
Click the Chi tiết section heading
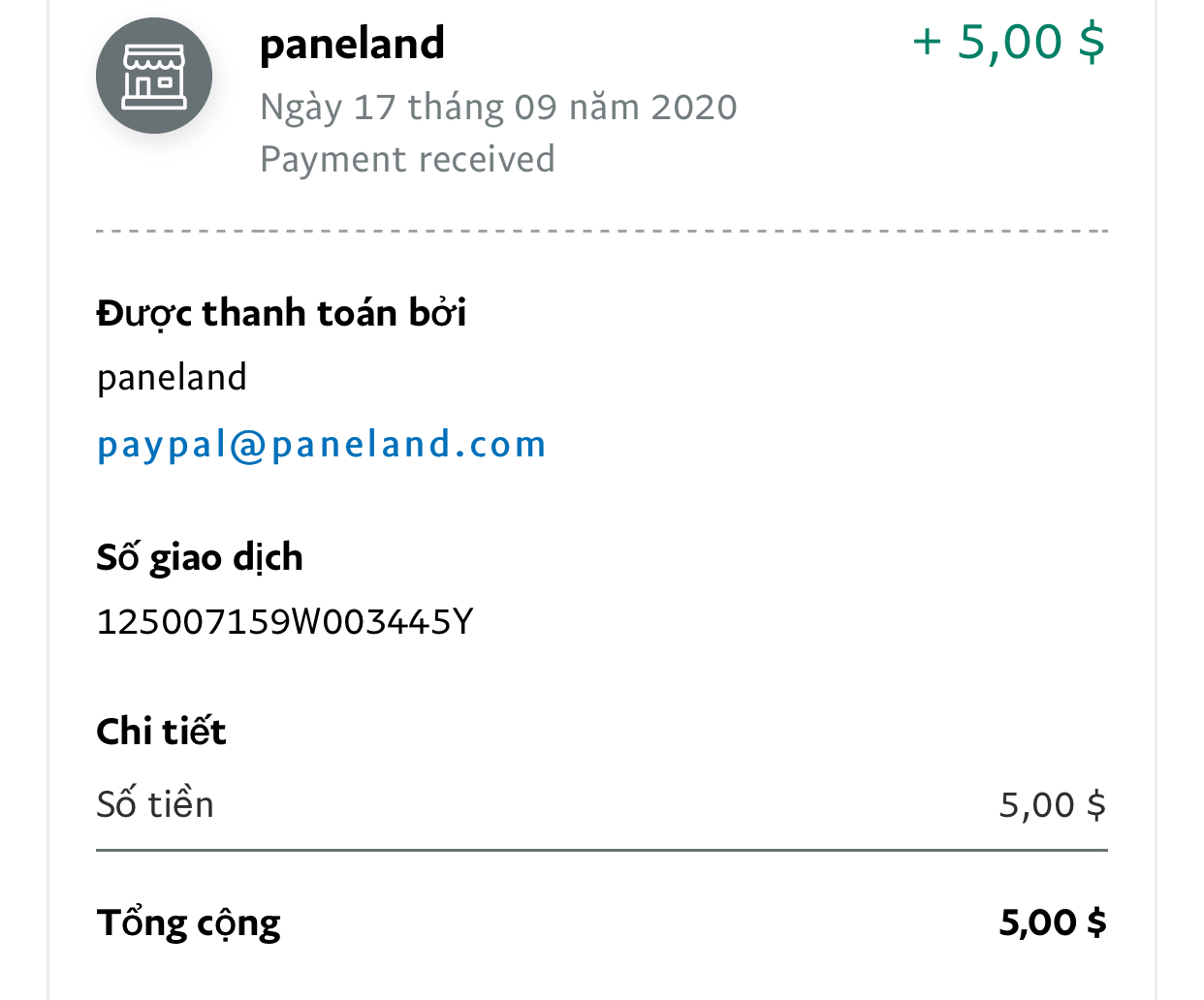161,732
